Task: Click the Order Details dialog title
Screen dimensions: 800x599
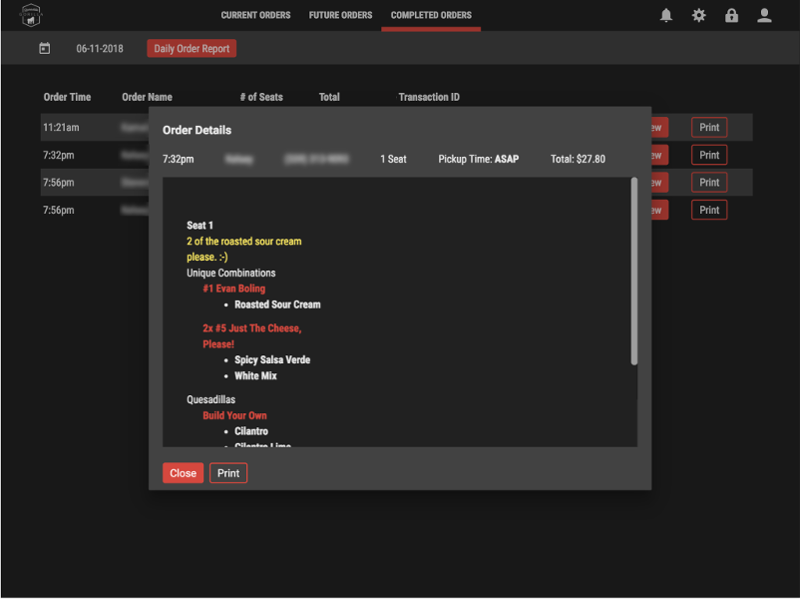Action: coord(197,130)
